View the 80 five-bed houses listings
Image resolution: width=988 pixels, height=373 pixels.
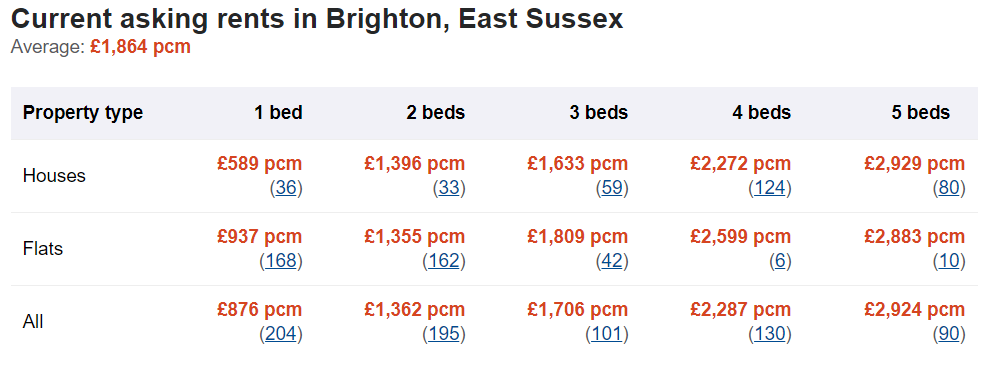point(949,188)
